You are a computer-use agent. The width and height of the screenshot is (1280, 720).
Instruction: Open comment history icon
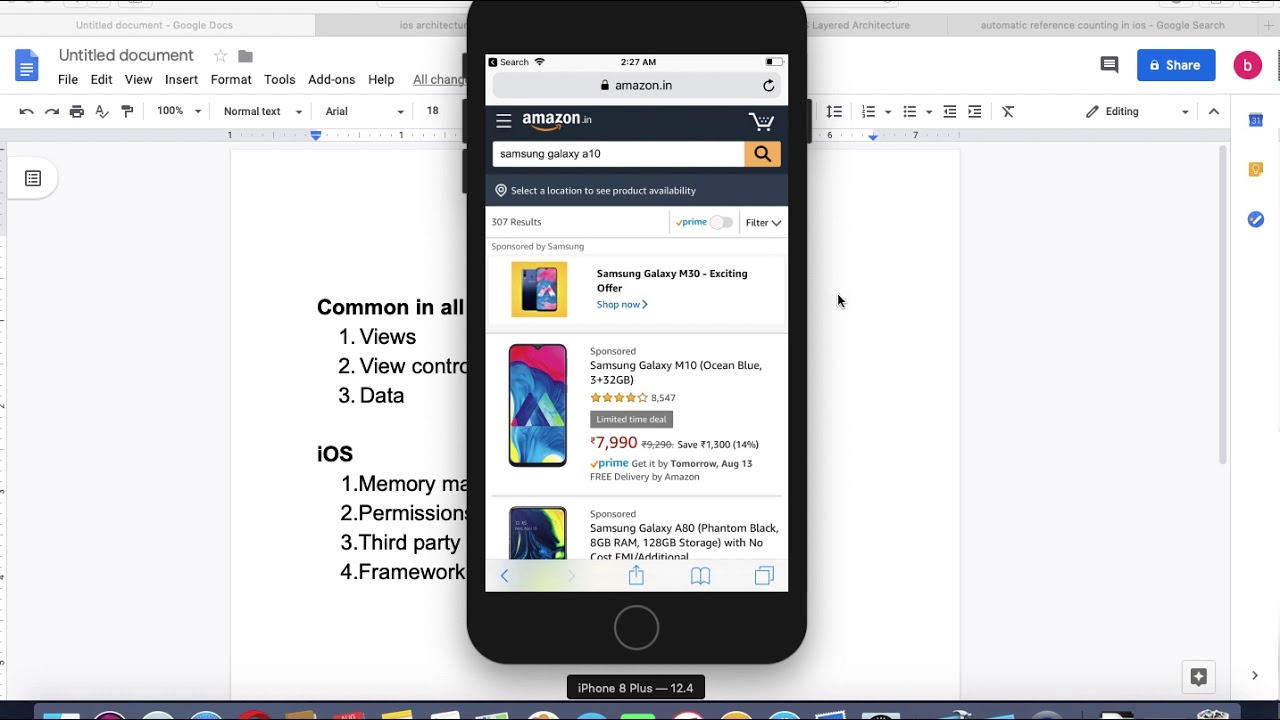click(1109, 65)
